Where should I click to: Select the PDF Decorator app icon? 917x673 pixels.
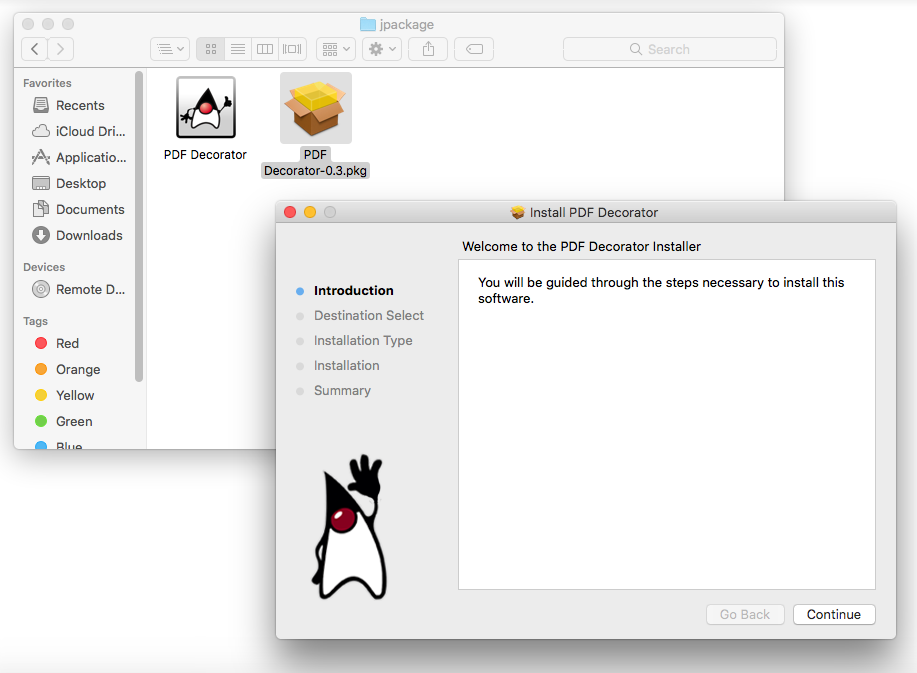coord(206,108)
